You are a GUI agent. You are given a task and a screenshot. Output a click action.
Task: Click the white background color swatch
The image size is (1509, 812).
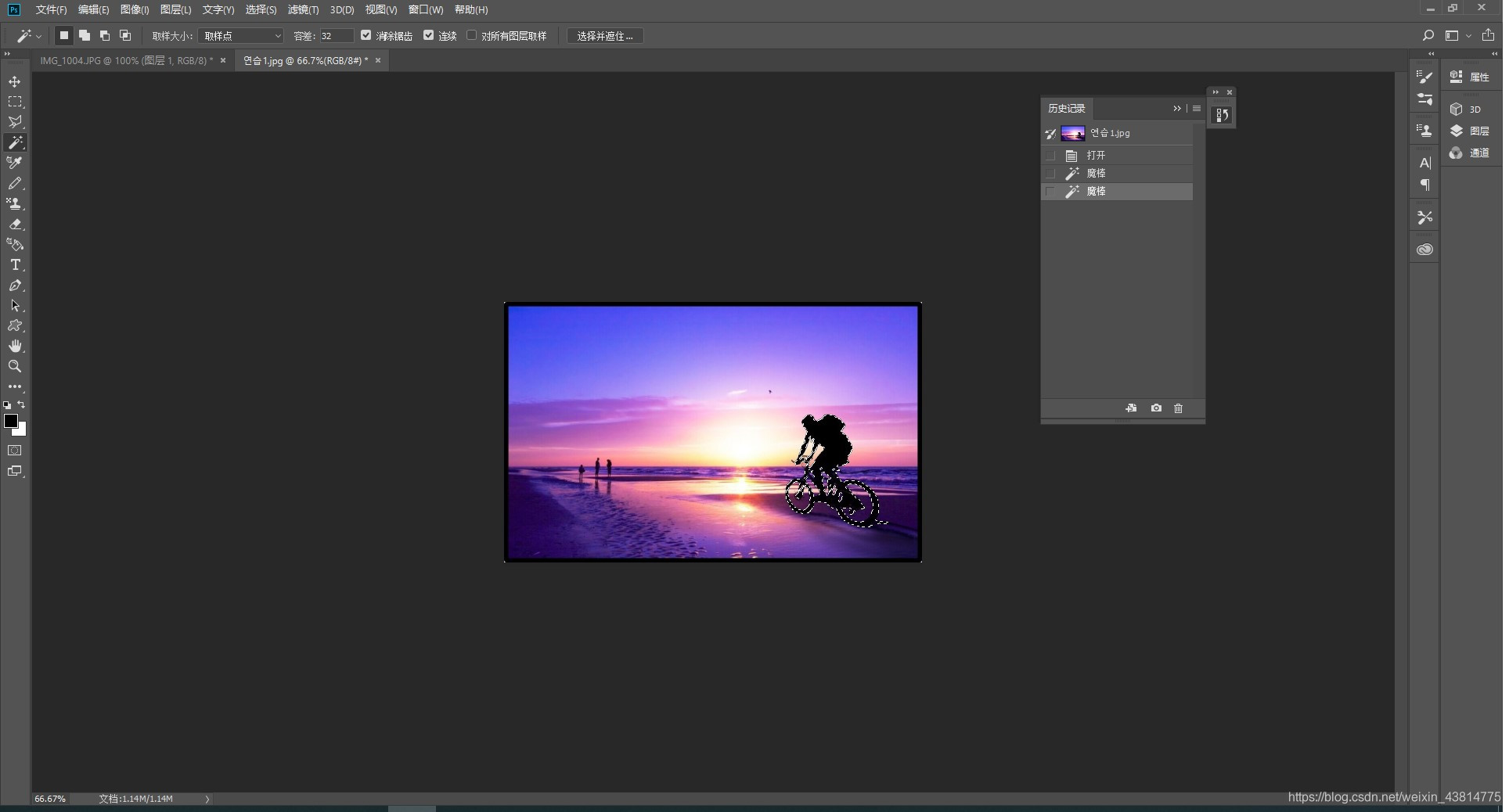[x=21, y=430]
